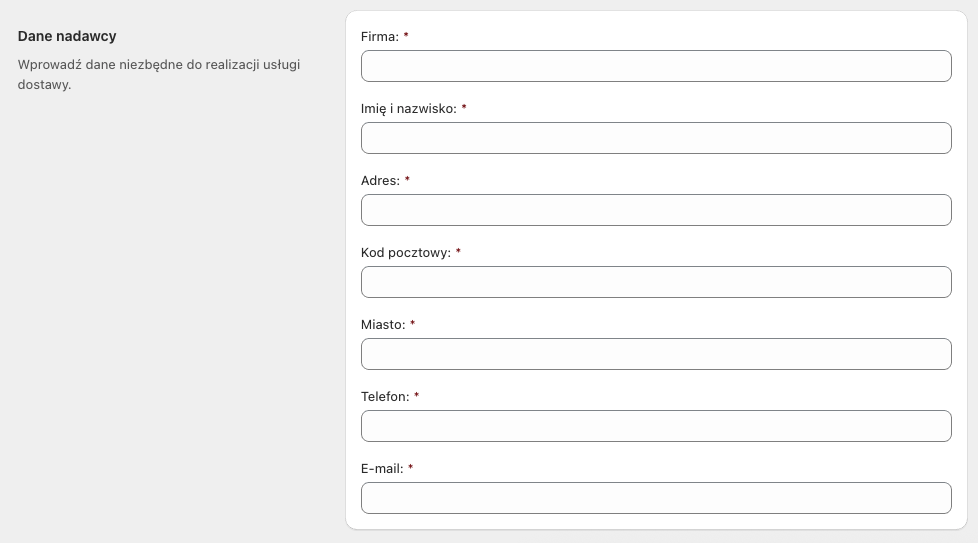This screenshot has height=543, width=978.
Task: Click the "Imię i nazwisko:" label
Action: pyautogui.click(x=409, y=108)
